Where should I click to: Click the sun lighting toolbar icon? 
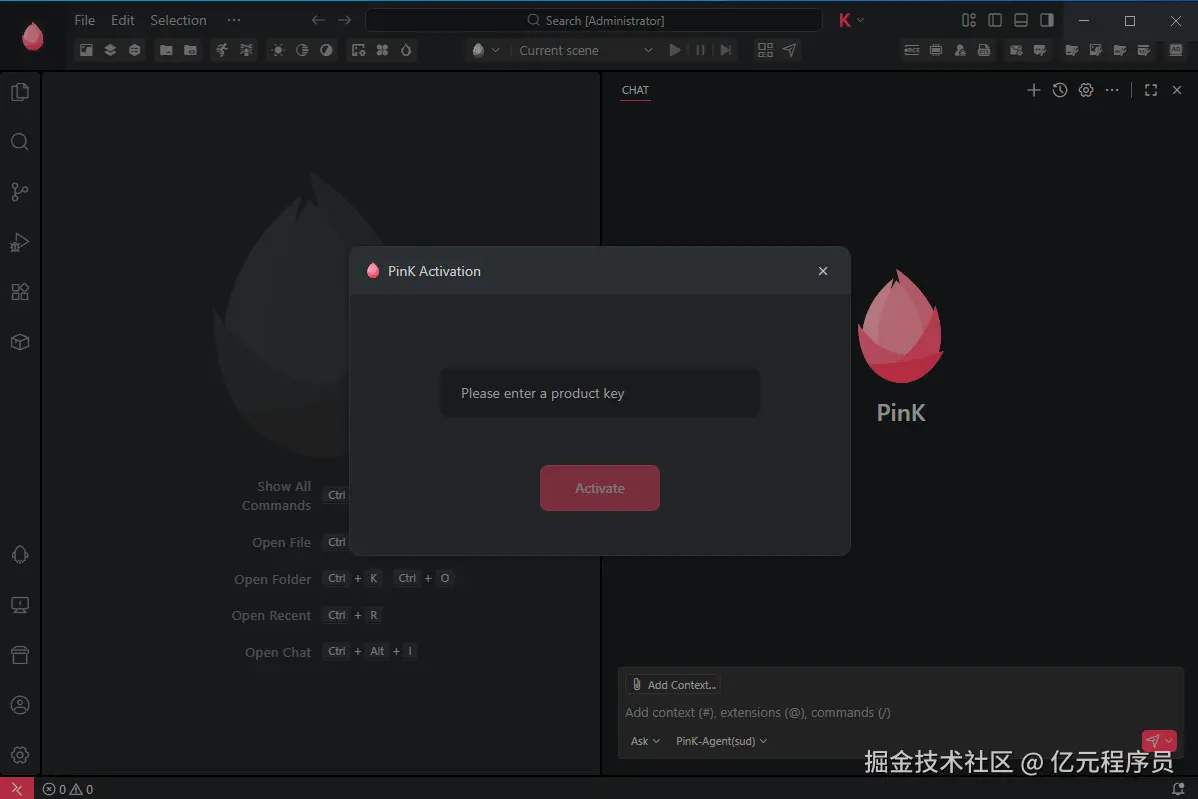(278, 50)
